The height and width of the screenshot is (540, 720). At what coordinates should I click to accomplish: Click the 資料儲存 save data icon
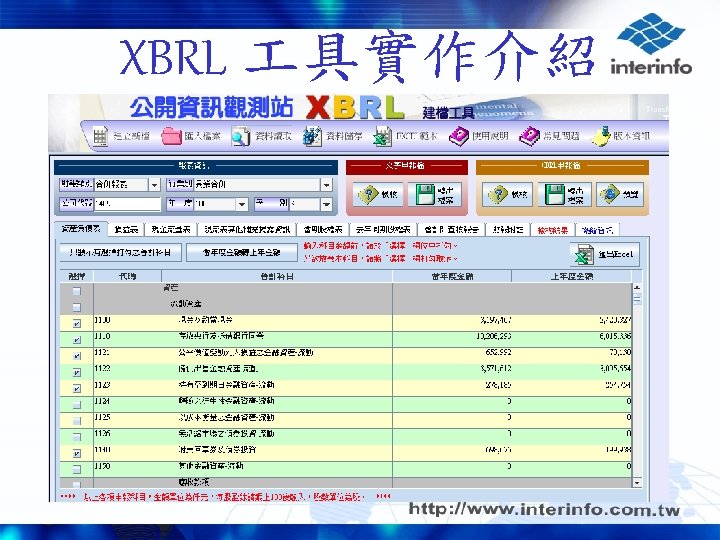312,136
